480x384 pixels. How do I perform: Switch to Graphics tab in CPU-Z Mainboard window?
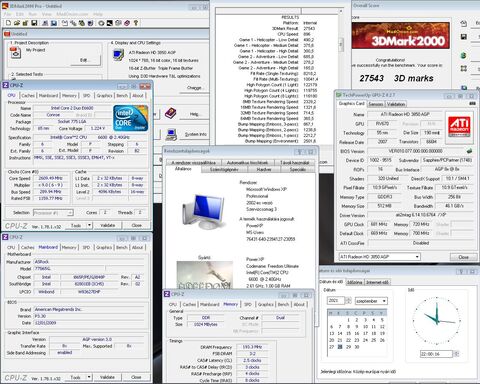[x=104, y=248]
